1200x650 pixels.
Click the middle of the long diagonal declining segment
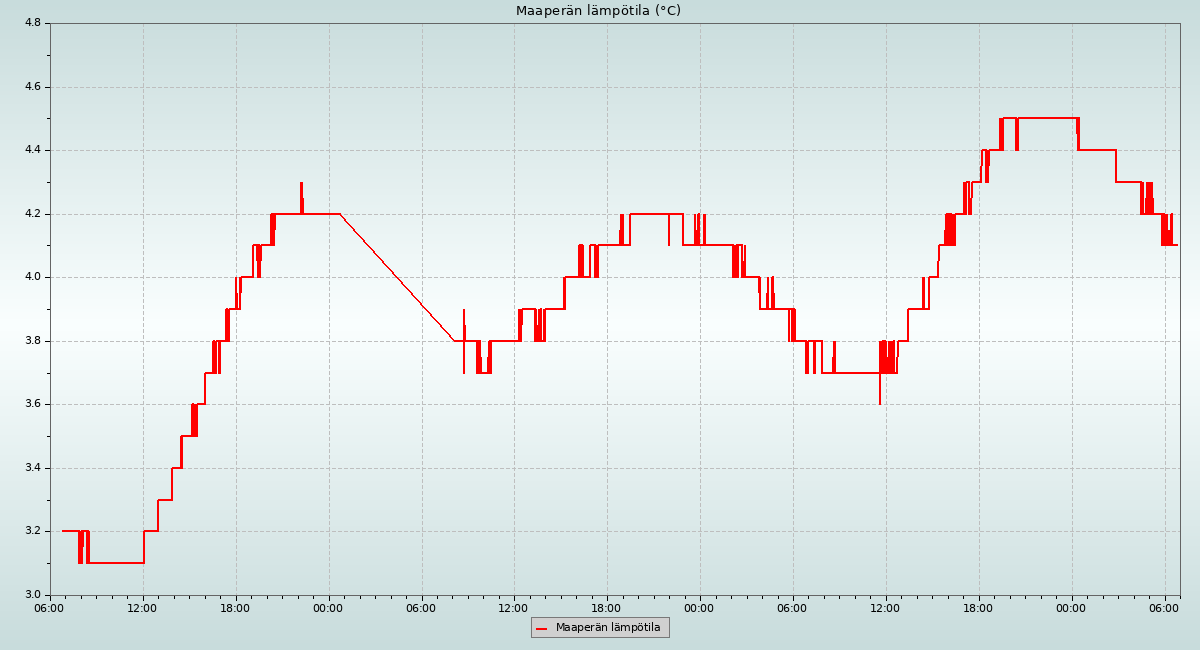click(397, 277)
